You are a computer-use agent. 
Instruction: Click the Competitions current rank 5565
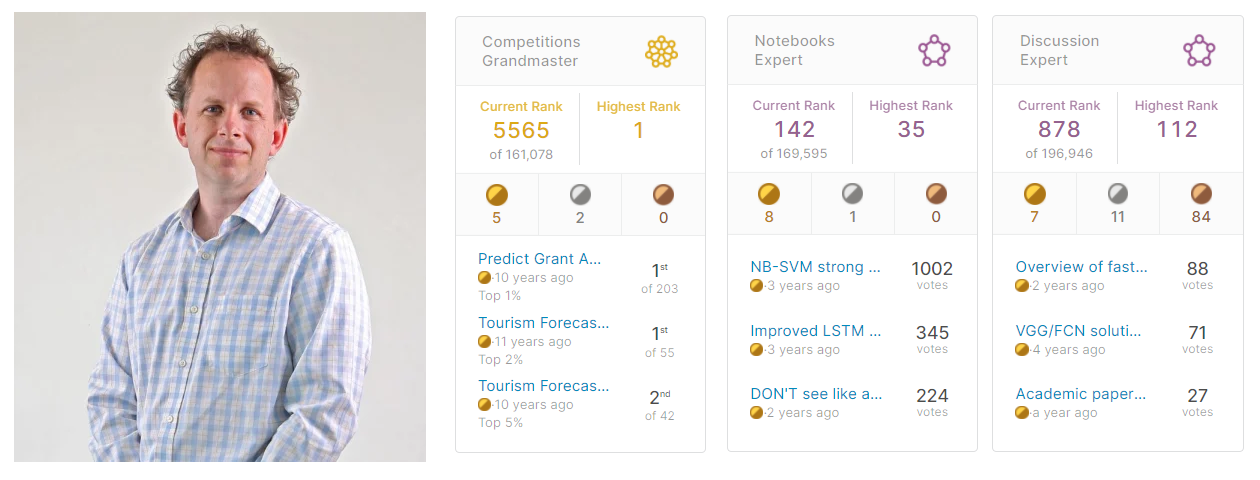point(521,130)
